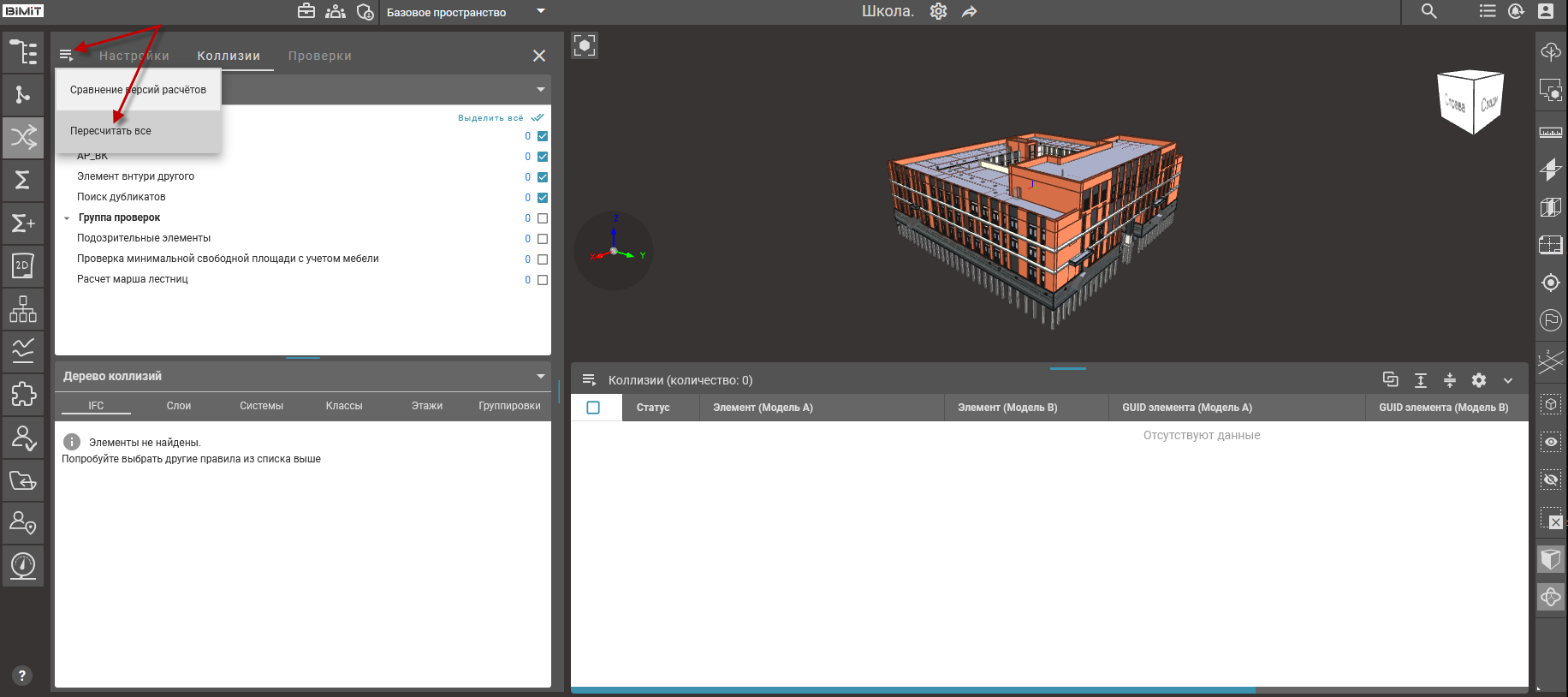The height and width of the screenshot is (697, 1568).
Task: Tick the select-all checkbox in collisions table header
Action: tap(593, 408)
